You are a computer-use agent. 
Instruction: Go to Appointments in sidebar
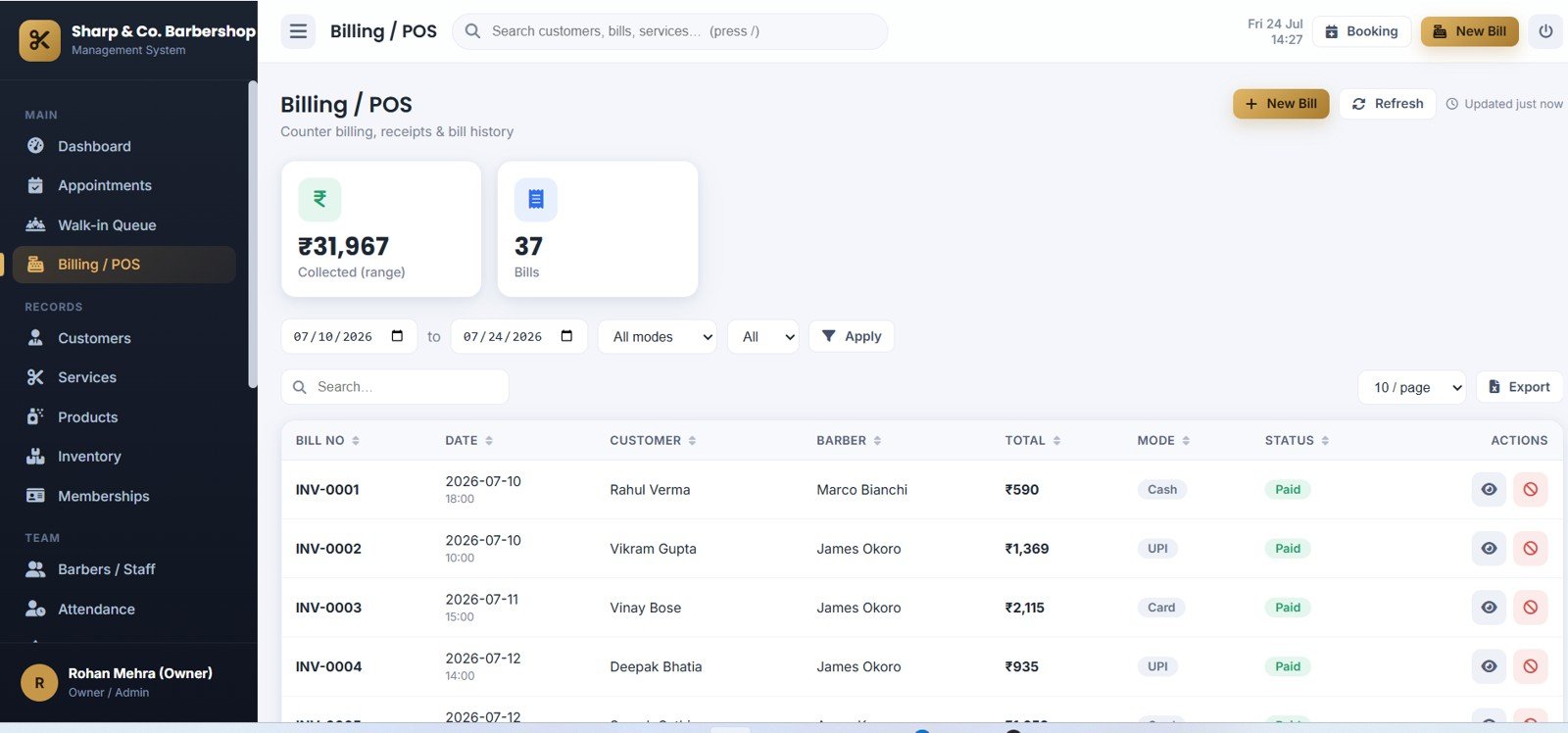click(x=123, y=185)
